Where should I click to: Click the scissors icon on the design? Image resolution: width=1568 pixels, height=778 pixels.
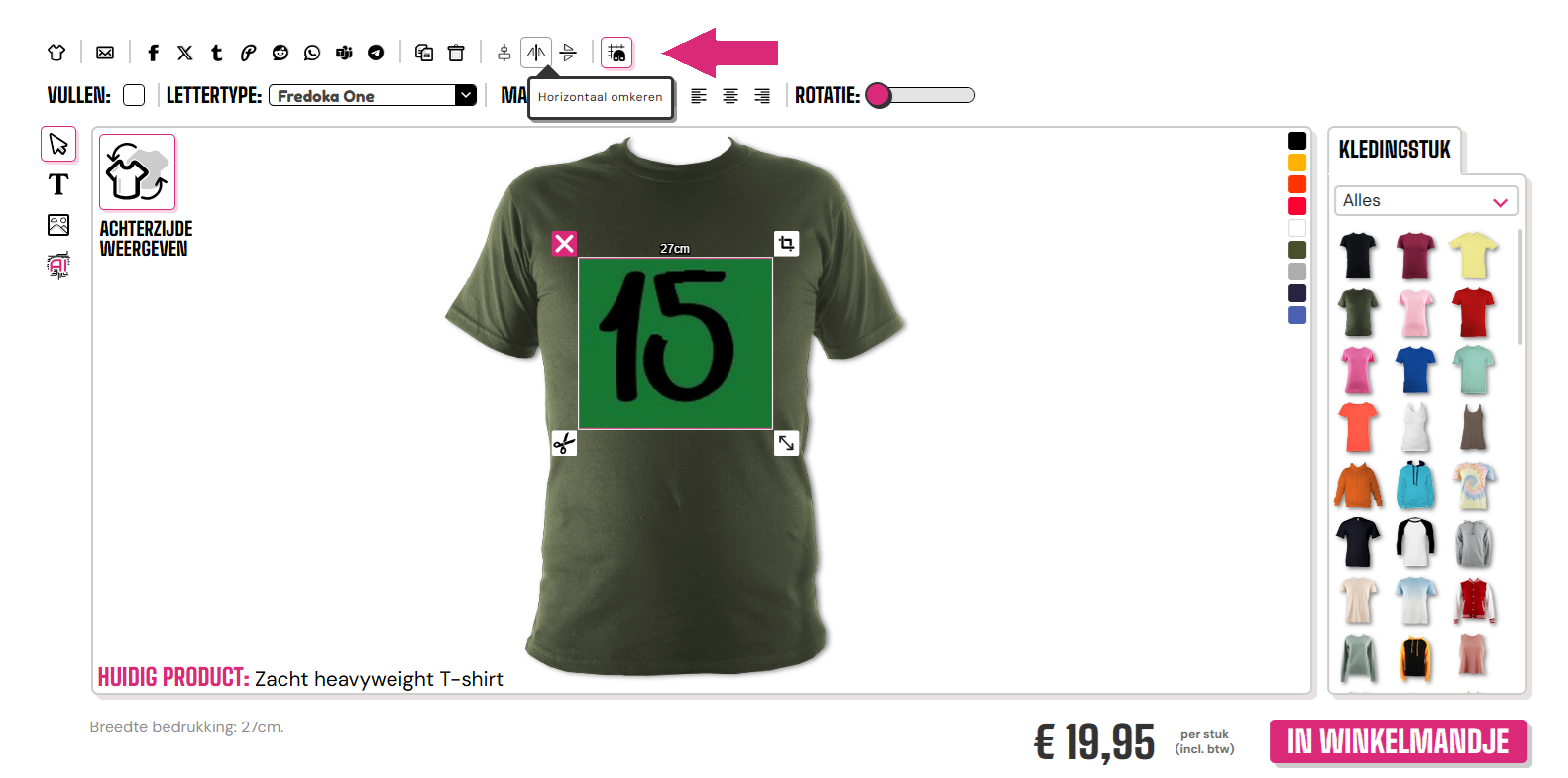point(564,443)
